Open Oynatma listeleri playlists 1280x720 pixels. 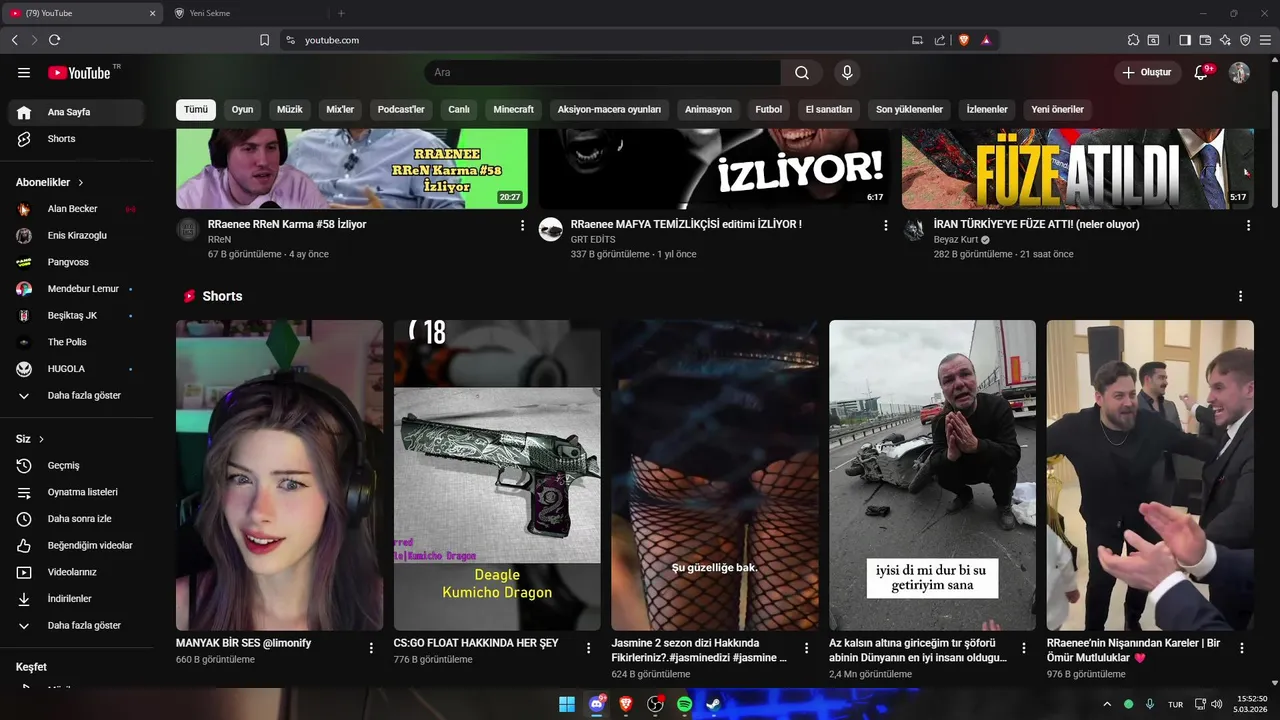(76, 492)
